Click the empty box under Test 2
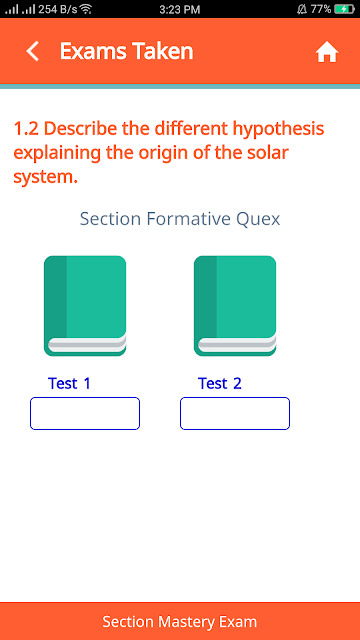Viewport: 360px width, 640px height. tap(235, 413)
